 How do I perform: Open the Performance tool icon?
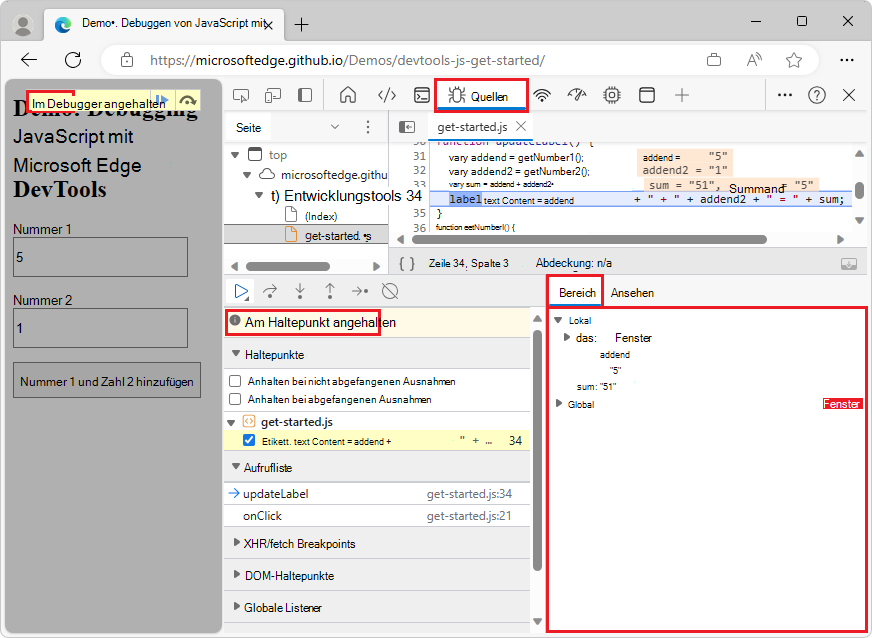577,95
